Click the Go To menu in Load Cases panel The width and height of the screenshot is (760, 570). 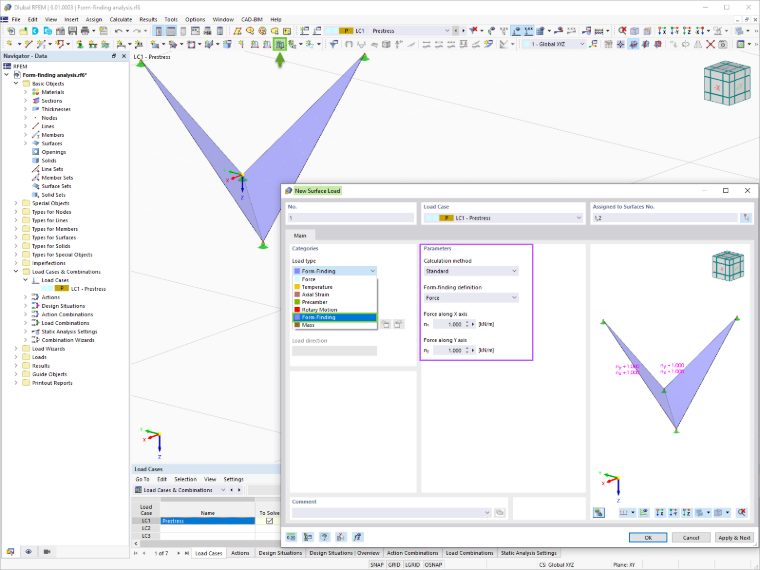142,479
